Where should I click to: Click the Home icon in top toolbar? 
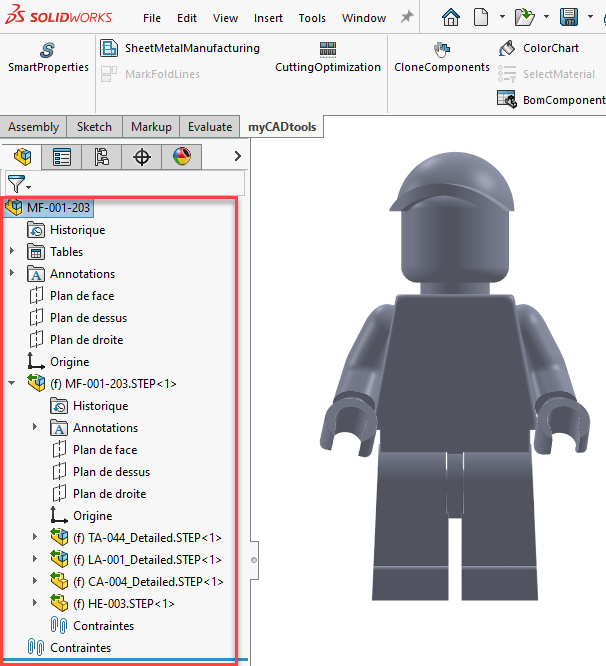(x=451, y=17)
